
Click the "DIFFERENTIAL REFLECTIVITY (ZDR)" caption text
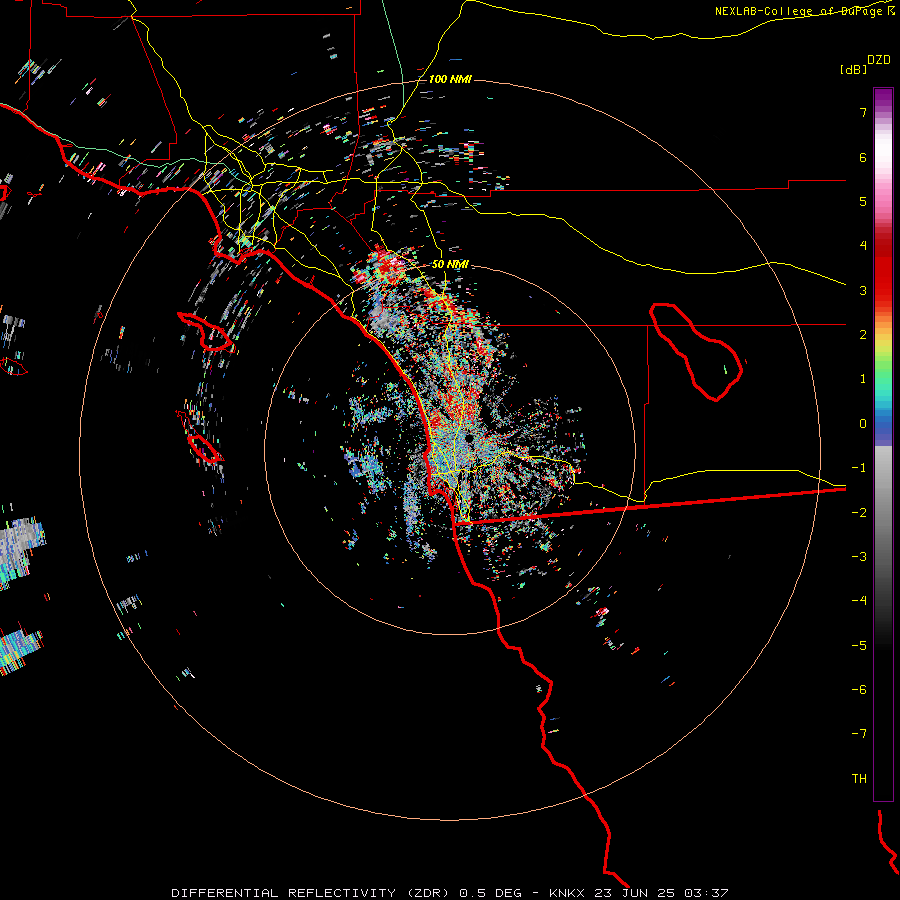tap(312, 893)
